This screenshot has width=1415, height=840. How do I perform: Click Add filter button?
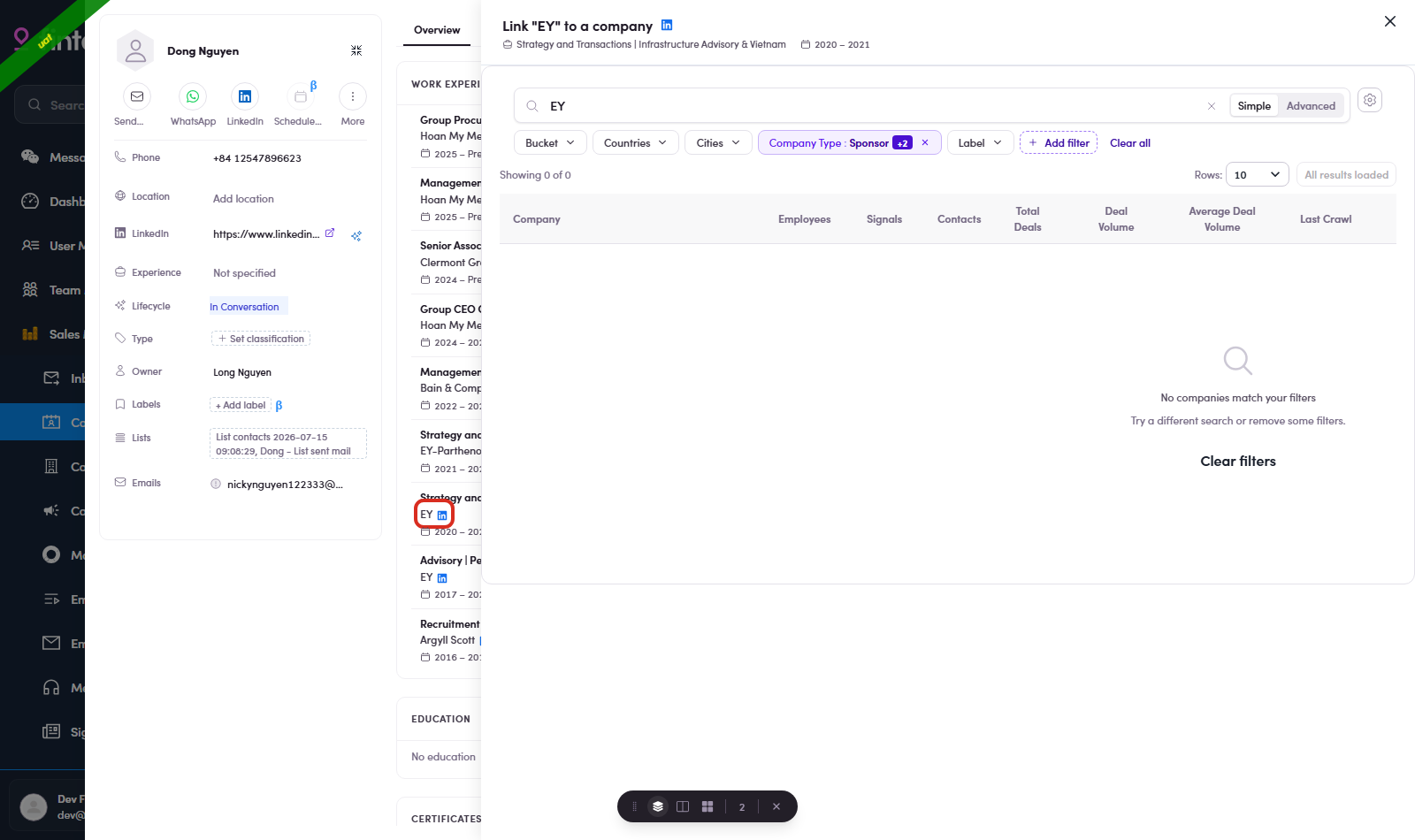click(1059, 142)
